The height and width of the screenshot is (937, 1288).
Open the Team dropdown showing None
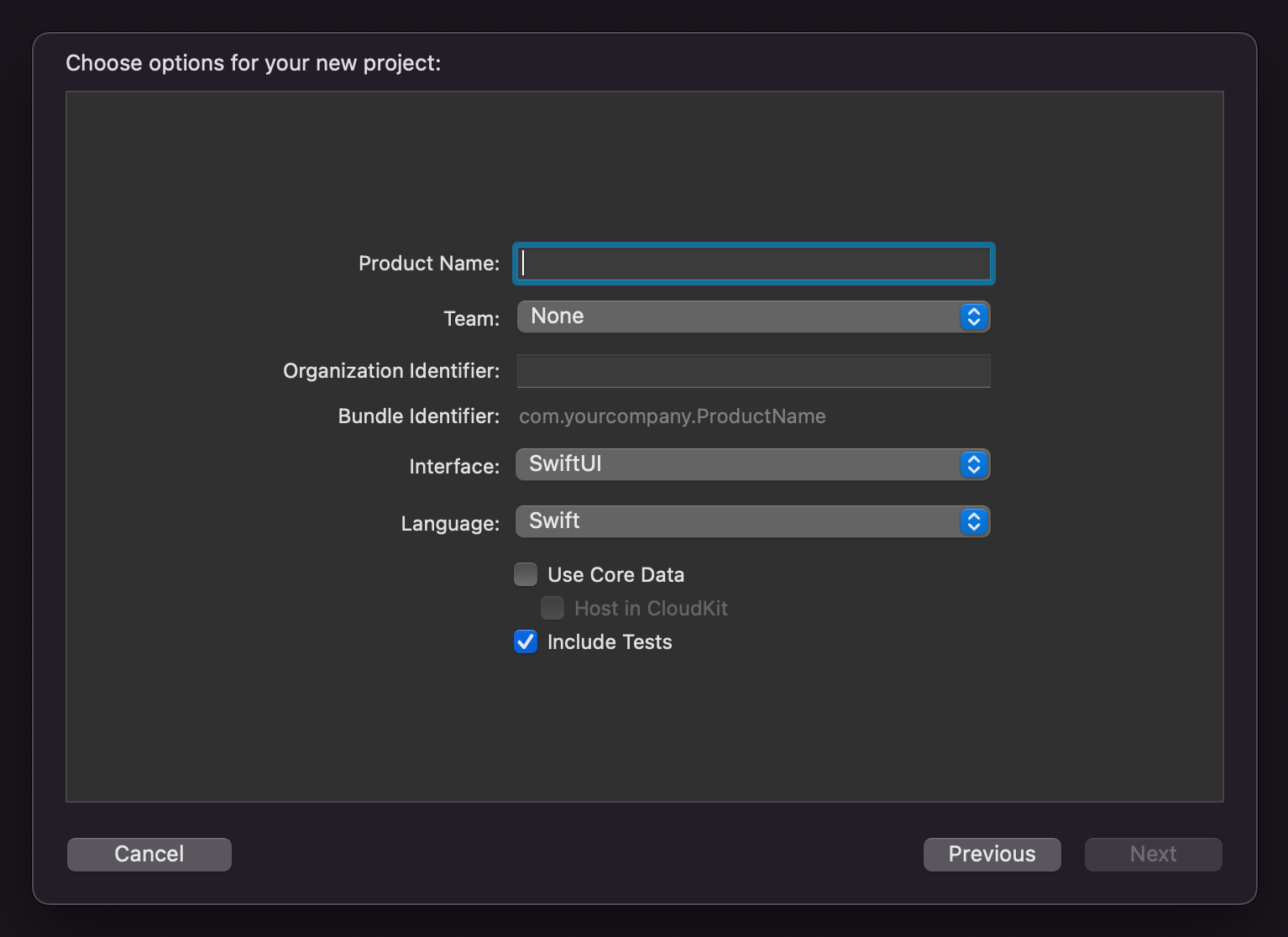pos(739,317)
